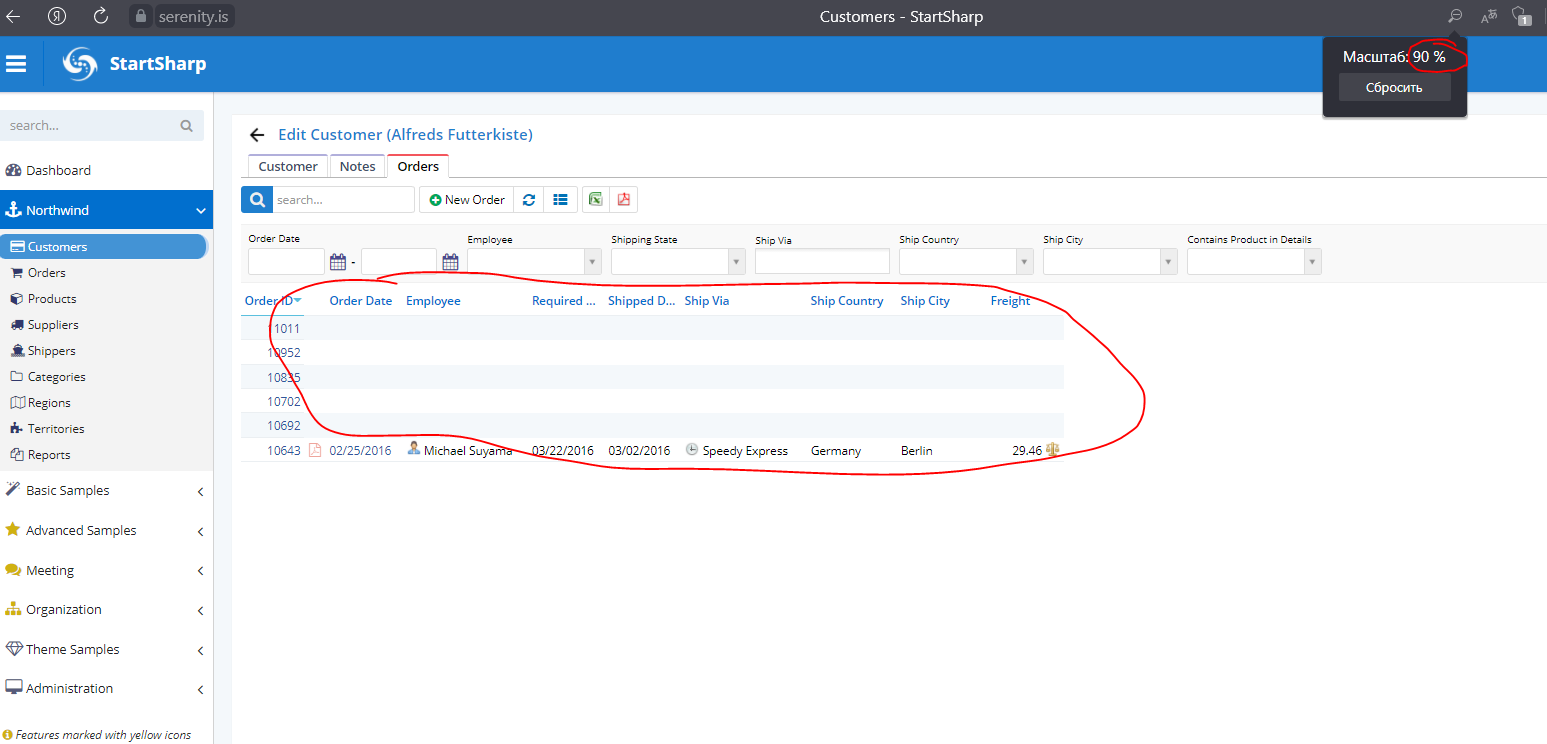This screenshot has height=744, width=1547.
Task: Expand the Employee filter dropdown
Action: [x=591, y=261]
